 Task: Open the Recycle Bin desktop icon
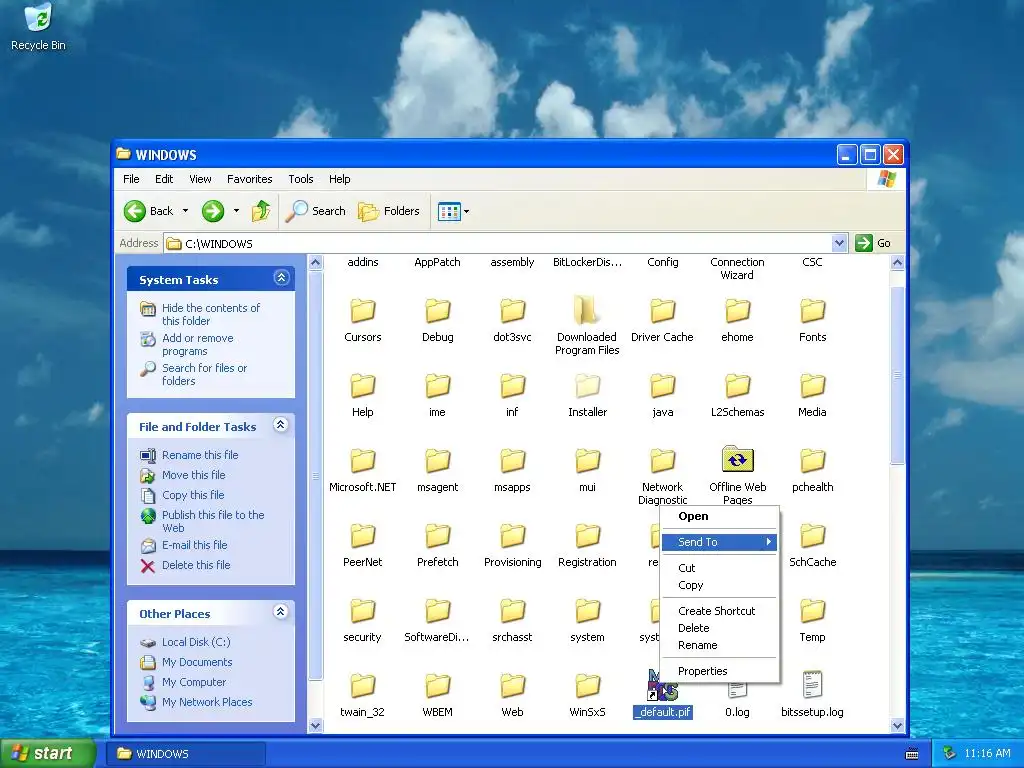tap(38, 26)
